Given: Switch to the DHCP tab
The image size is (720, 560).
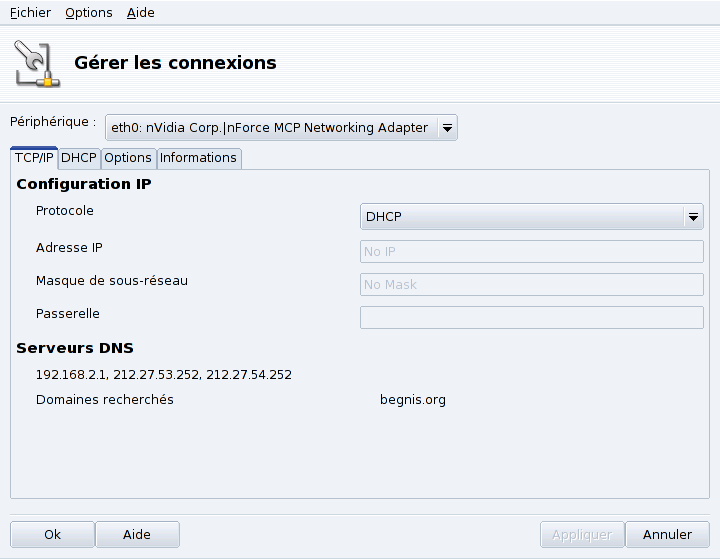Looking at the screenshot, I should point(79,158).
